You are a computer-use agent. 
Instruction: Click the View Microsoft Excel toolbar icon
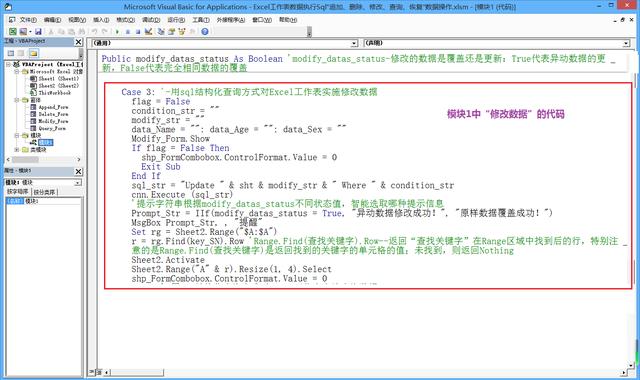(13, 31)
